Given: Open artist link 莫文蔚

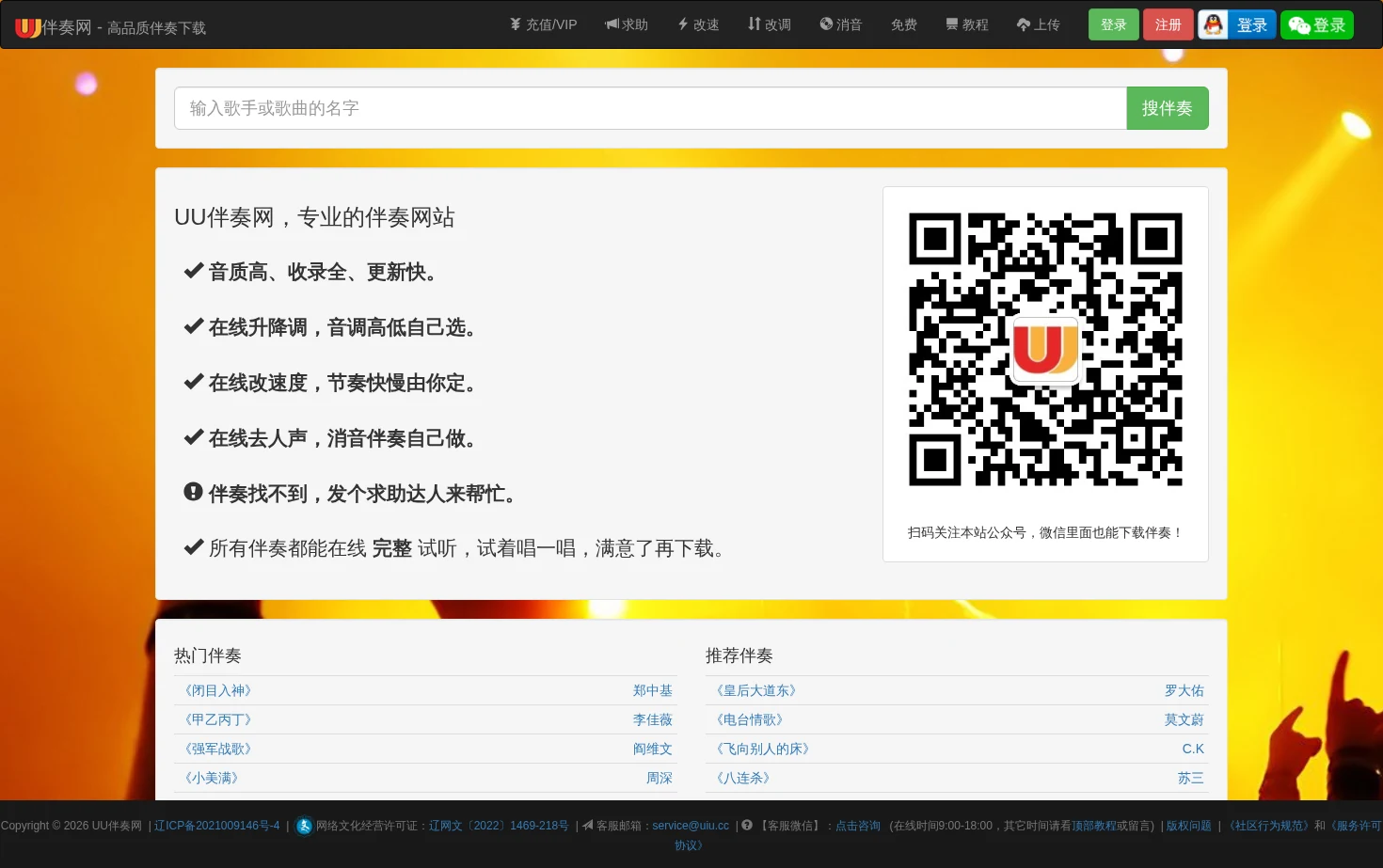Looking at the screenshot, I should (x=1184, y=719).
